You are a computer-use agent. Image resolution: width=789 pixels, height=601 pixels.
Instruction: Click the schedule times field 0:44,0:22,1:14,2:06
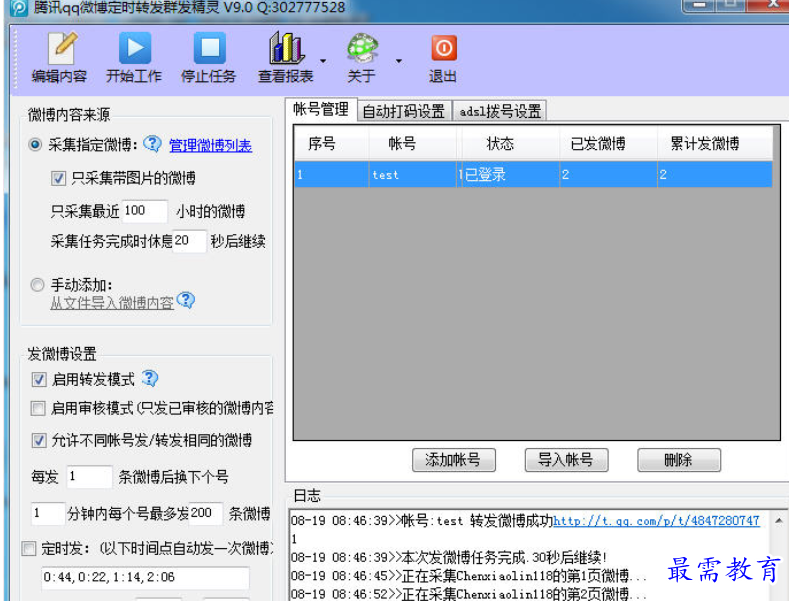145,577
